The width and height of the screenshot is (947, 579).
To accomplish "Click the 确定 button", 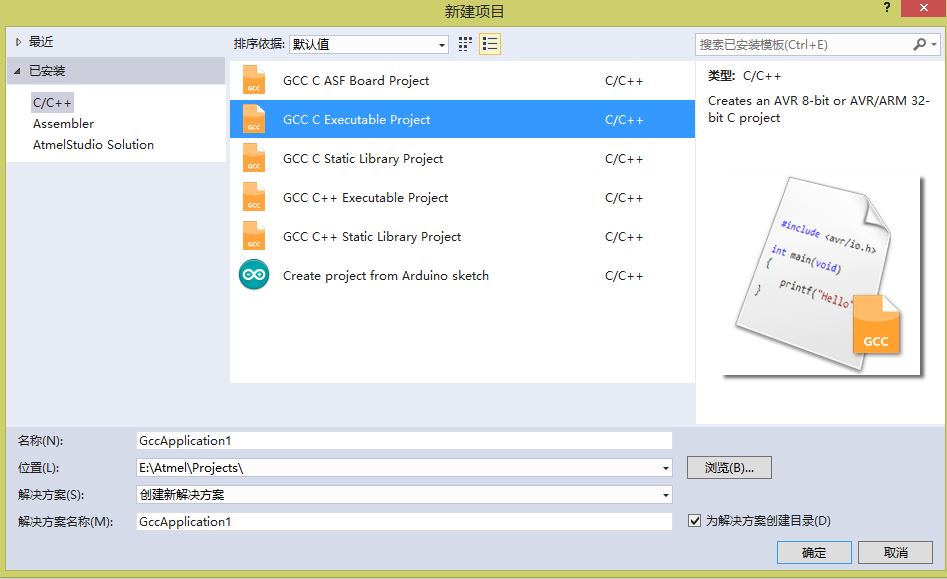I will pos(814,552).
